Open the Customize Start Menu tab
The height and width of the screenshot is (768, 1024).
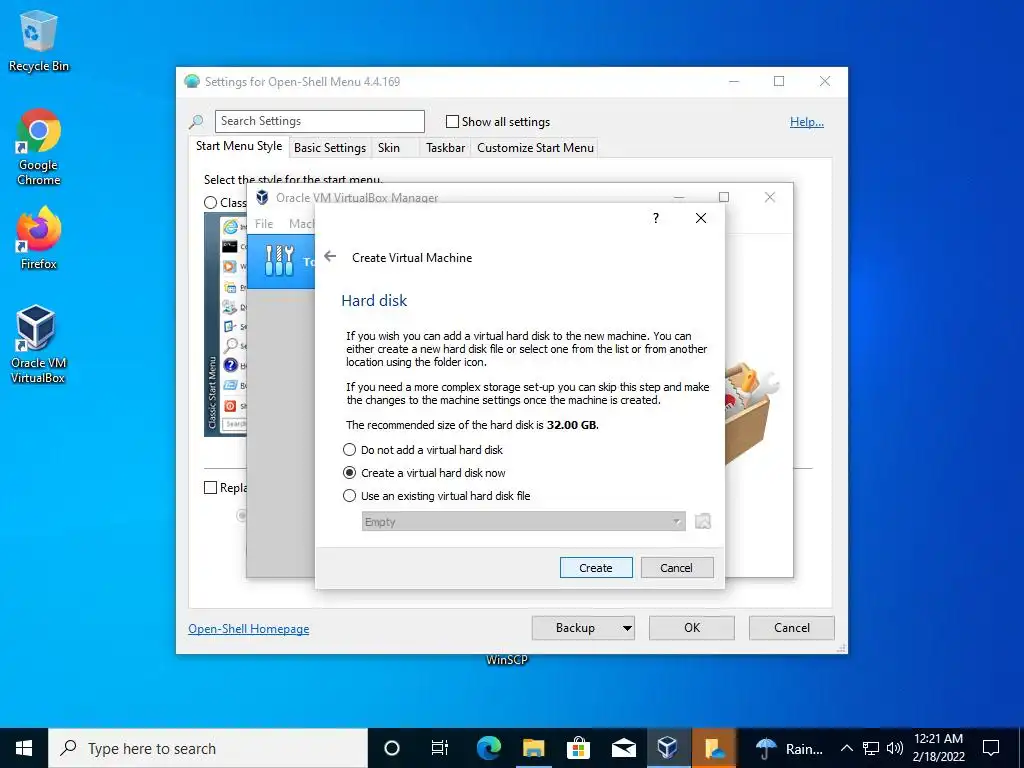(x=536, y=148)
